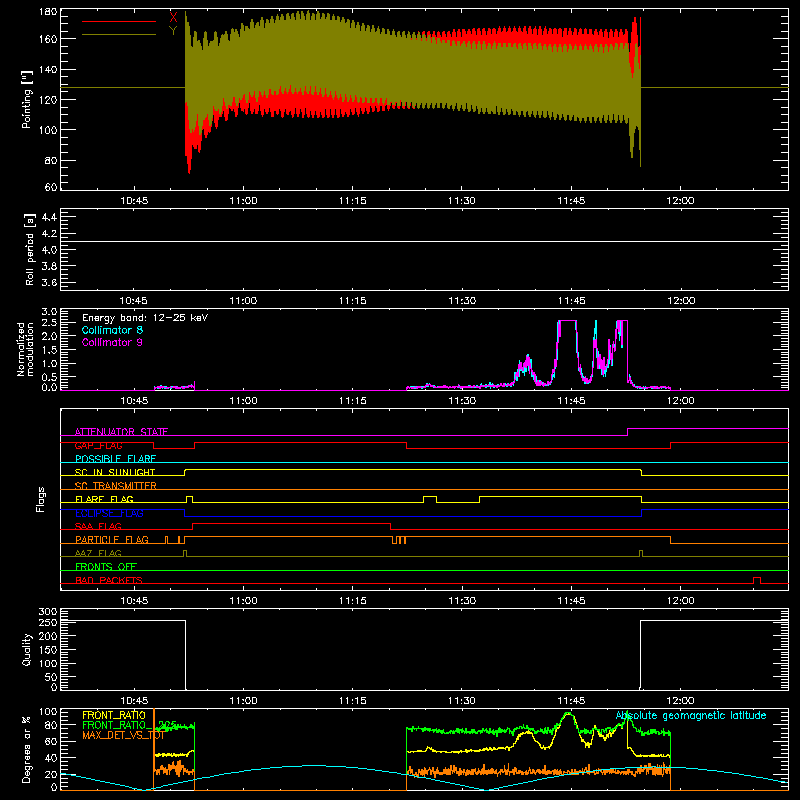The width and height of the screenshot is (800, 800).
Task: Click the 180 tick on the Pointing axis
Action: (48, 12)
